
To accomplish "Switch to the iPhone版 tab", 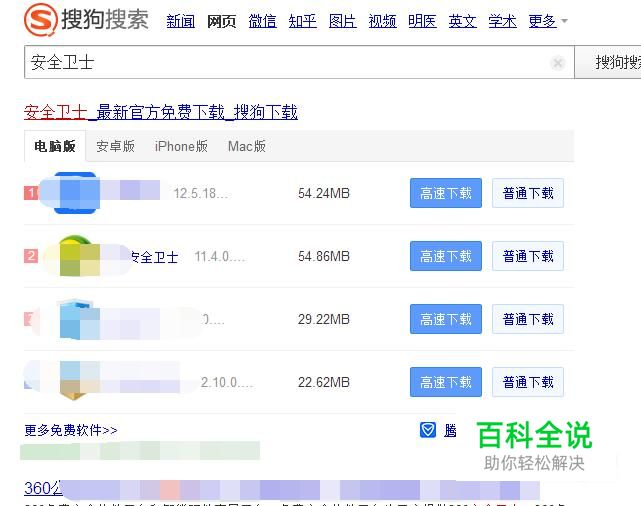I will click(181, 146).
